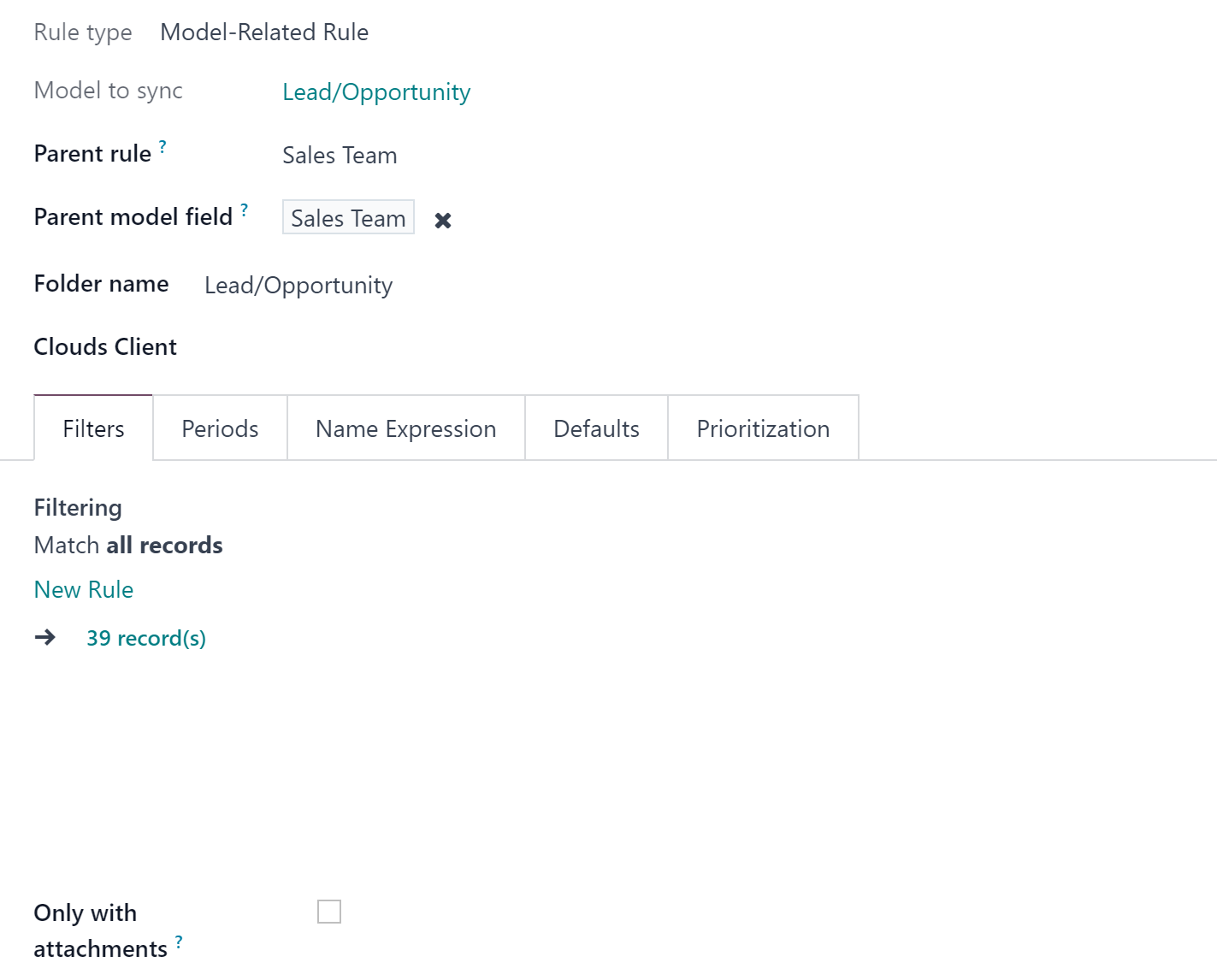Enable the Only with attachments checkbox
1217x980 pixels.
coord(329,912)
